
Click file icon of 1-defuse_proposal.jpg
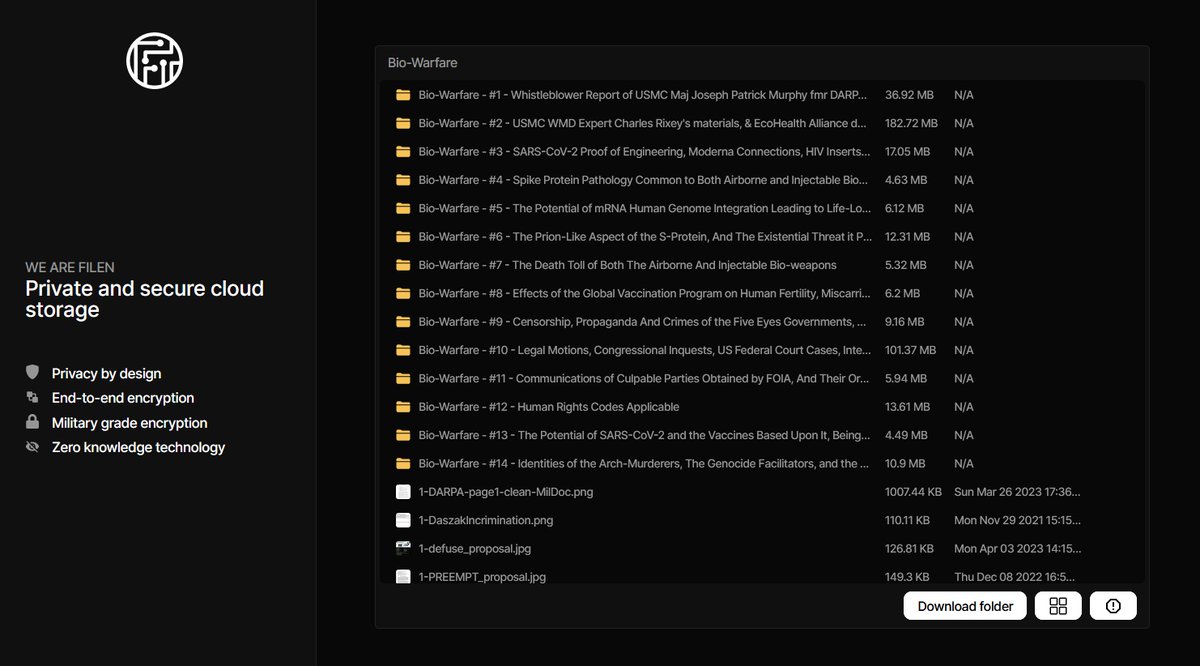pyautogui.click(x=403, y=548)
